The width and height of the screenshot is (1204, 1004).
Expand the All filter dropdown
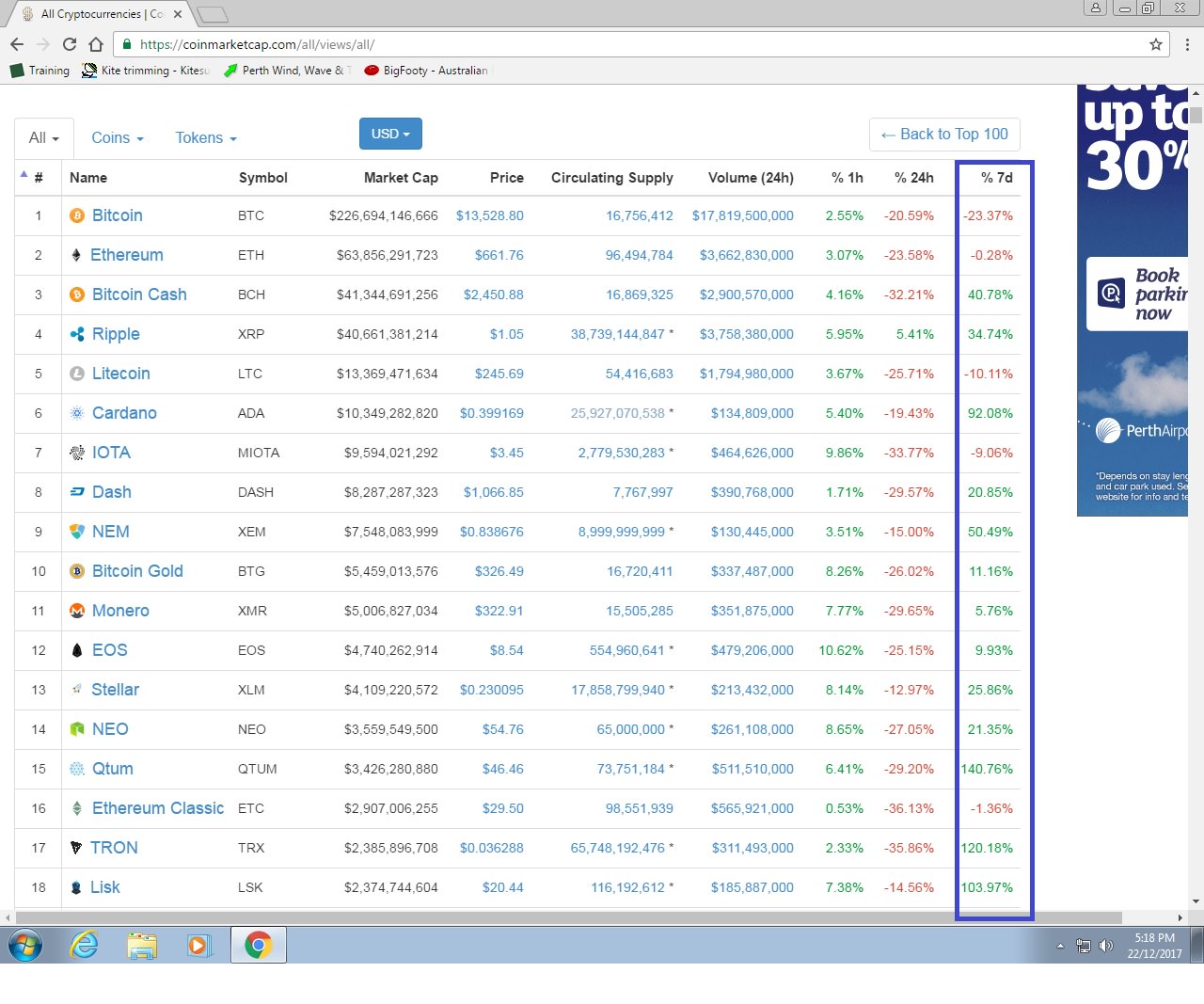coord(44,137)
